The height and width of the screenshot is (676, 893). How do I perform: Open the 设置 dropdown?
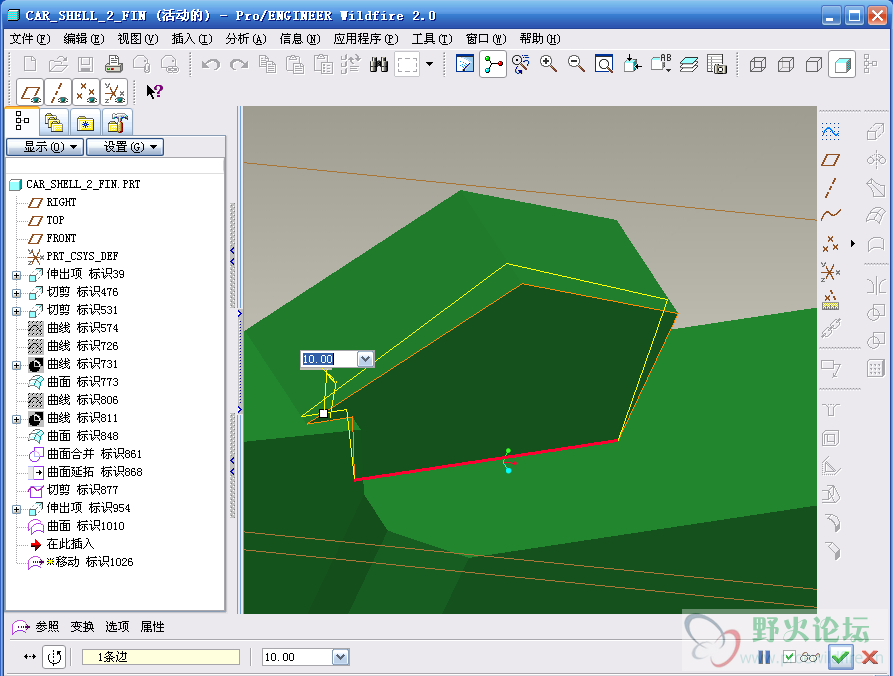(x=125, y=147)
